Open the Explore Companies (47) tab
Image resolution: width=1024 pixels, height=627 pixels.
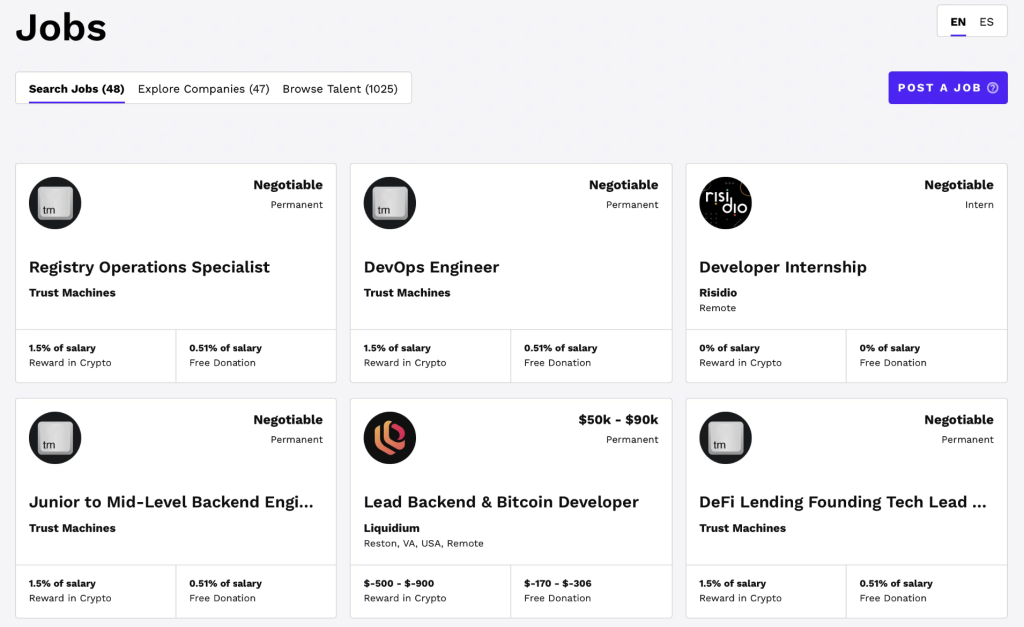204,89
